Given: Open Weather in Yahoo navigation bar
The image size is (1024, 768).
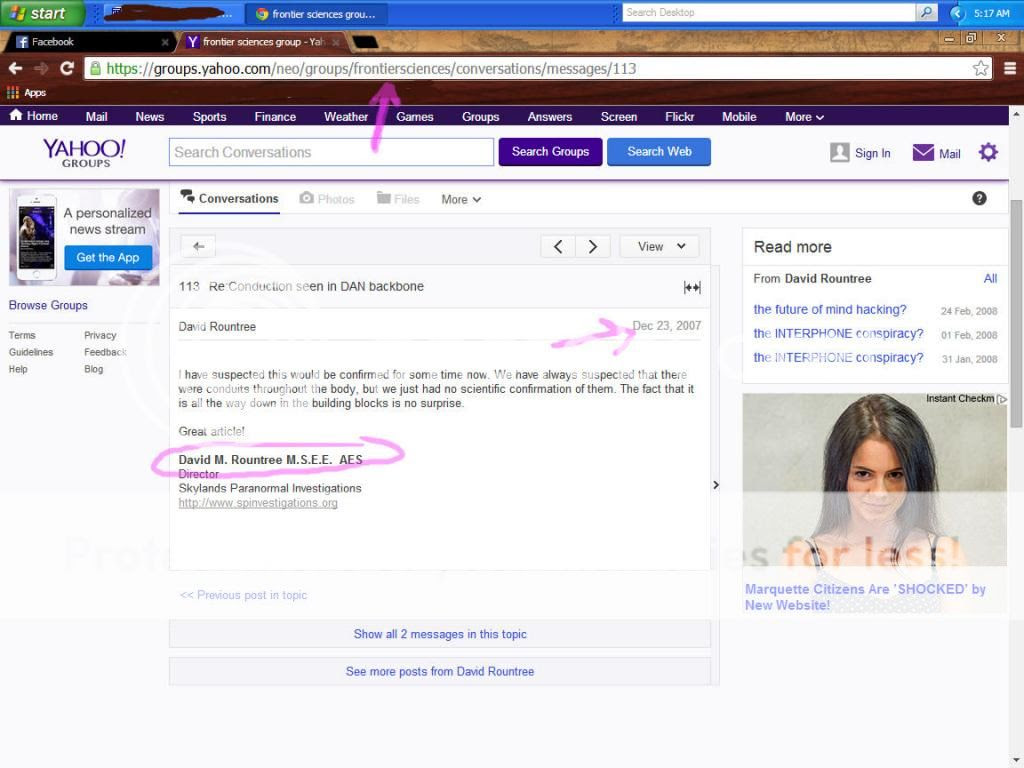Looking at the screenshot, I should 346,117.
